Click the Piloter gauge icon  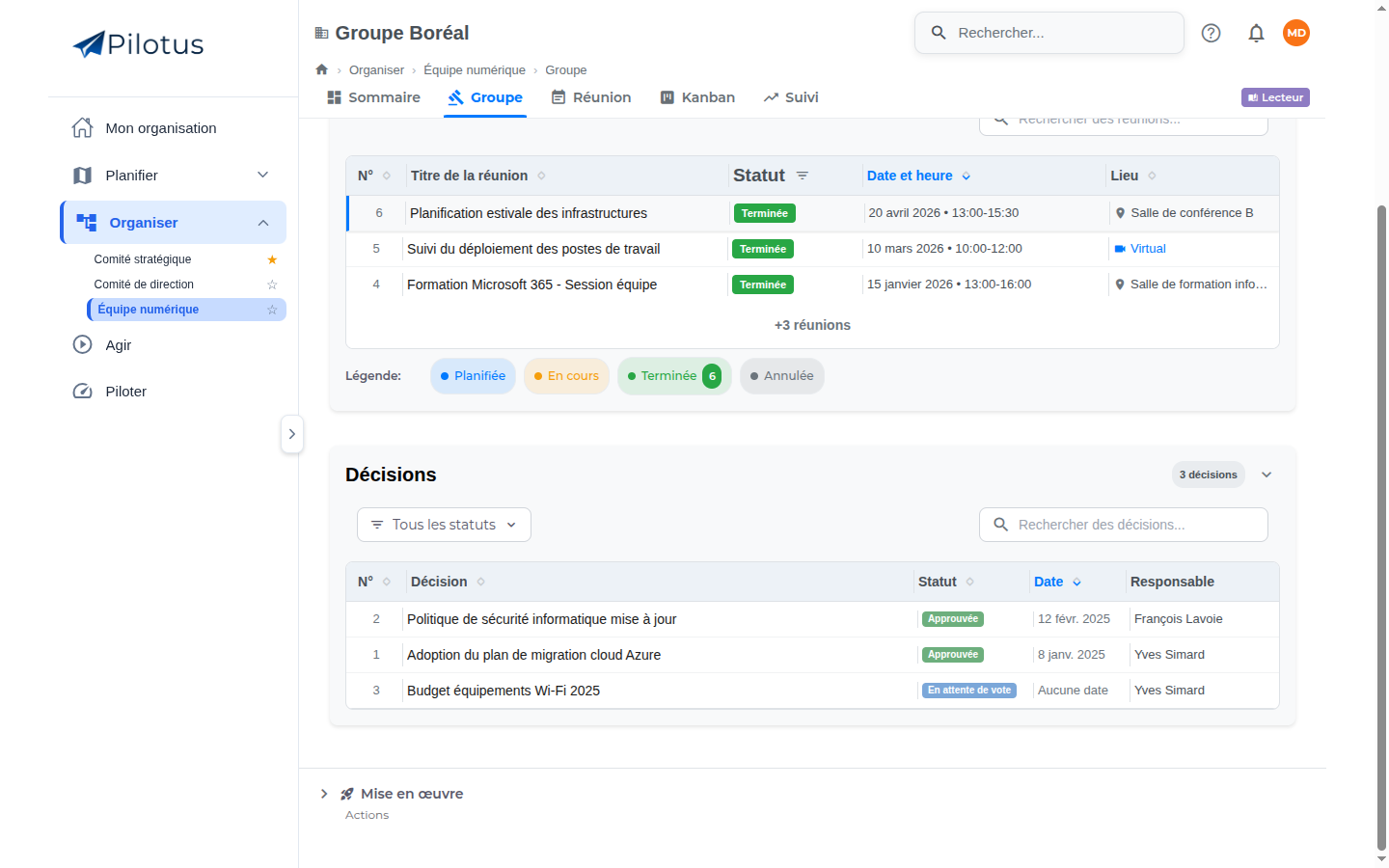pyautogui.click(x=83, y=392)
